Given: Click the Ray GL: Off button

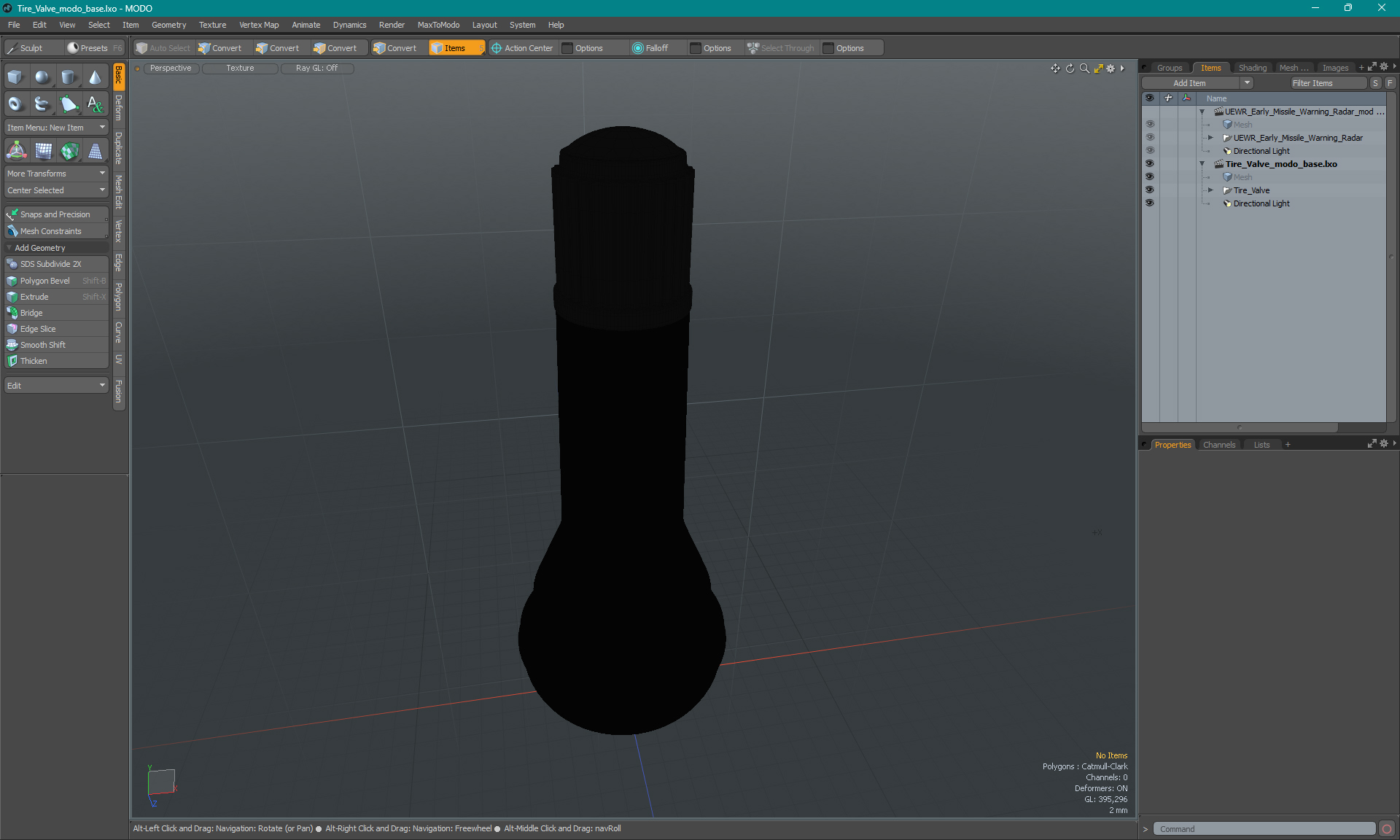Looking at the screenshot, I should point(316,69).
